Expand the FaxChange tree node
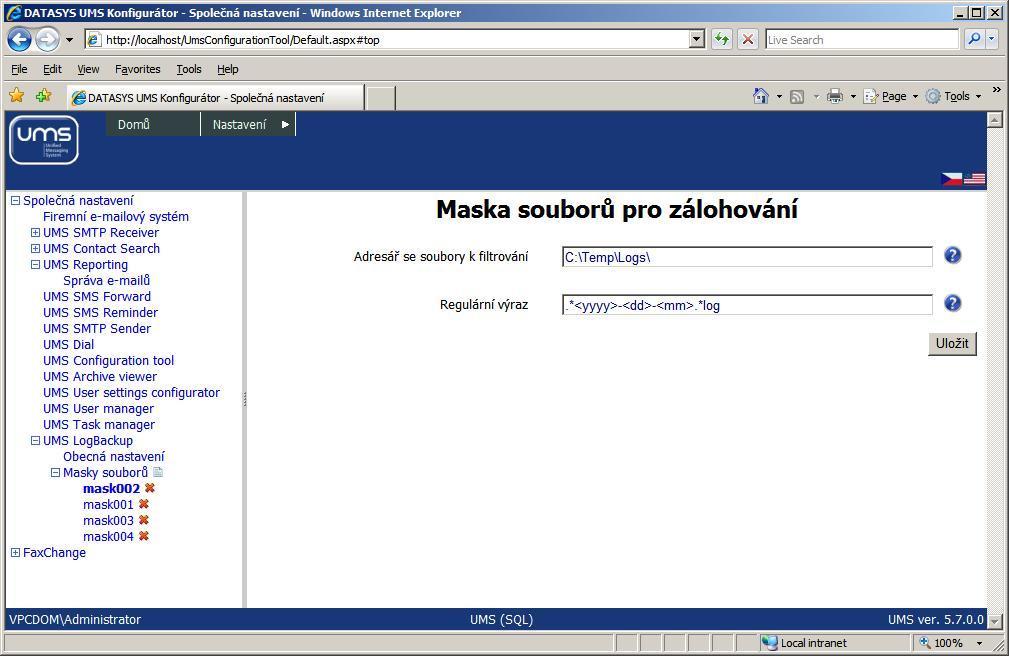The image size is (1009, 656). [15, 552]
